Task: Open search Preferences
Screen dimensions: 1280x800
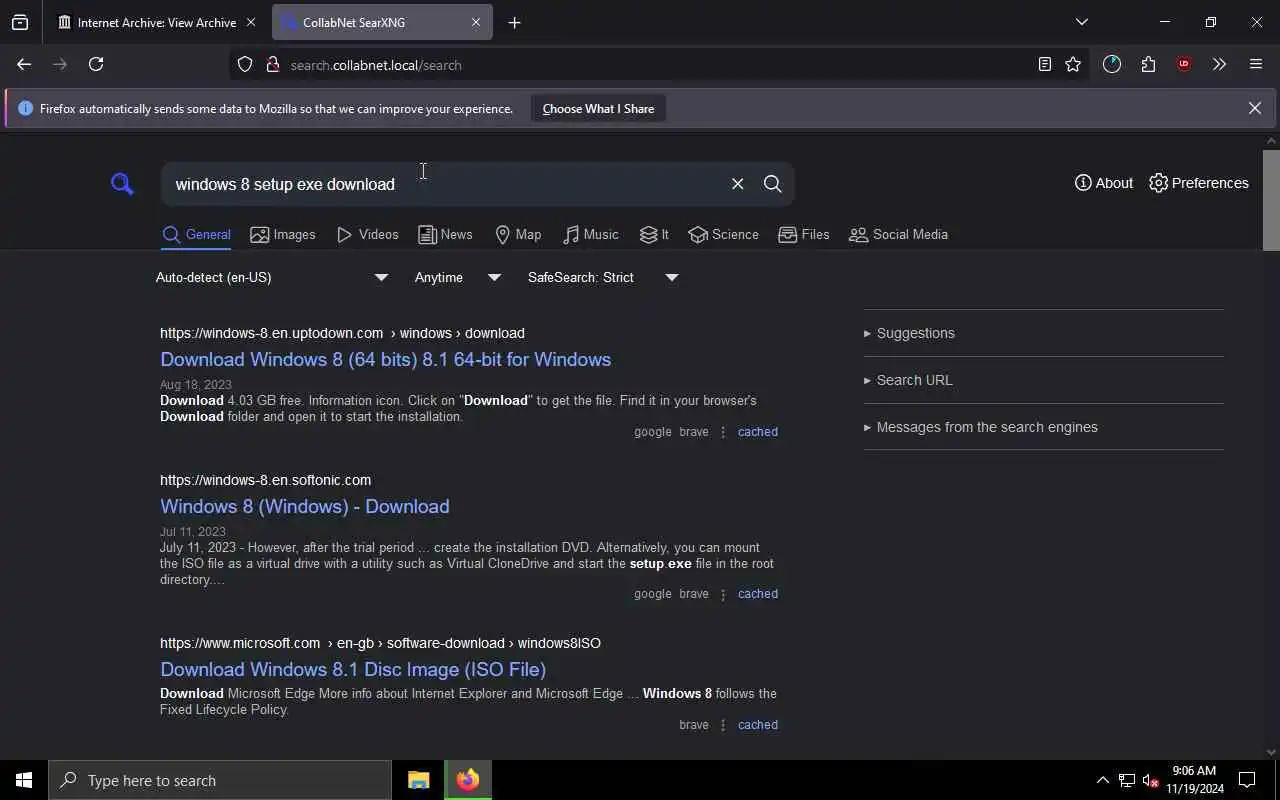Action: click(x=1199, y=183)
